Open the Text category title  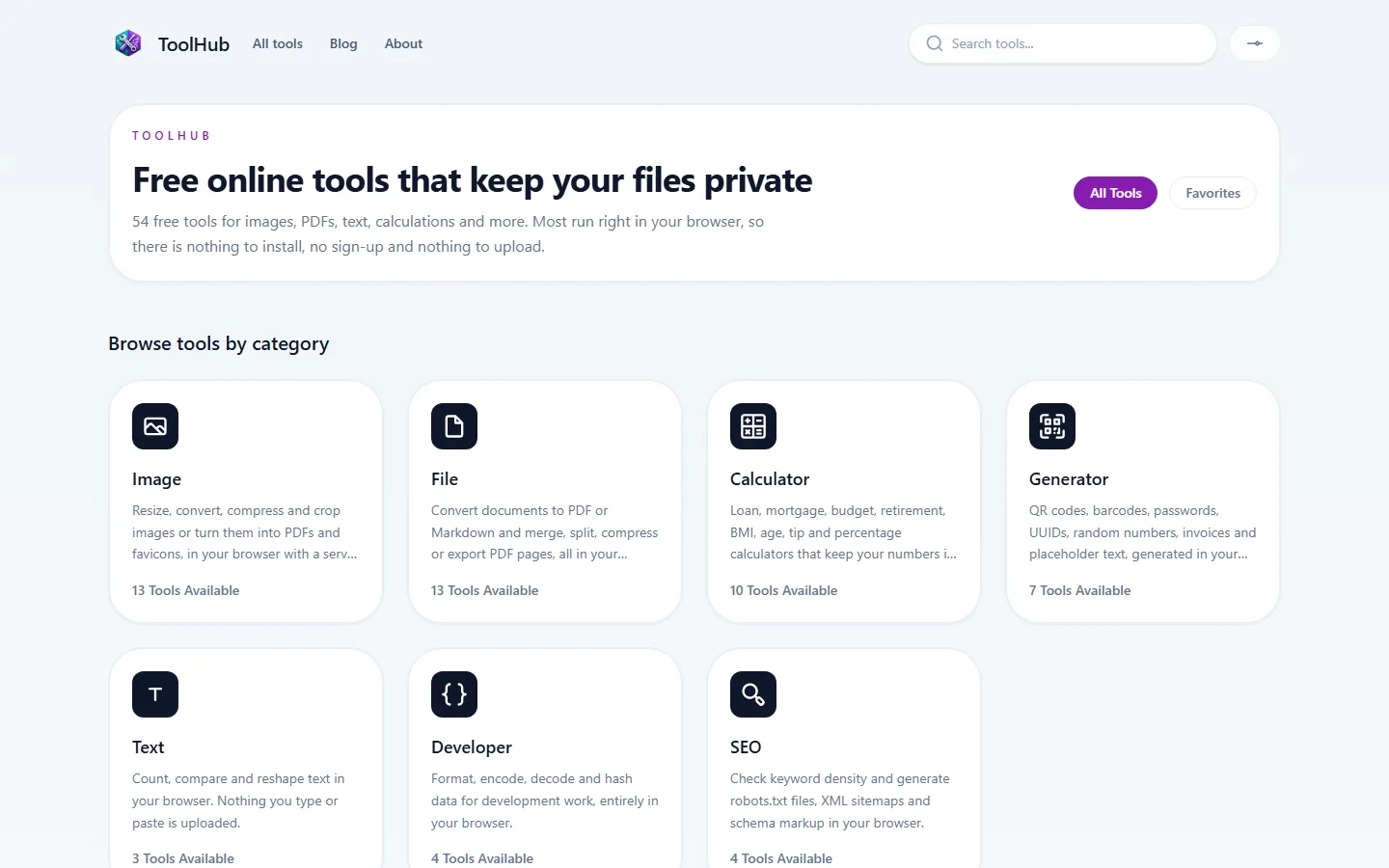148,747
